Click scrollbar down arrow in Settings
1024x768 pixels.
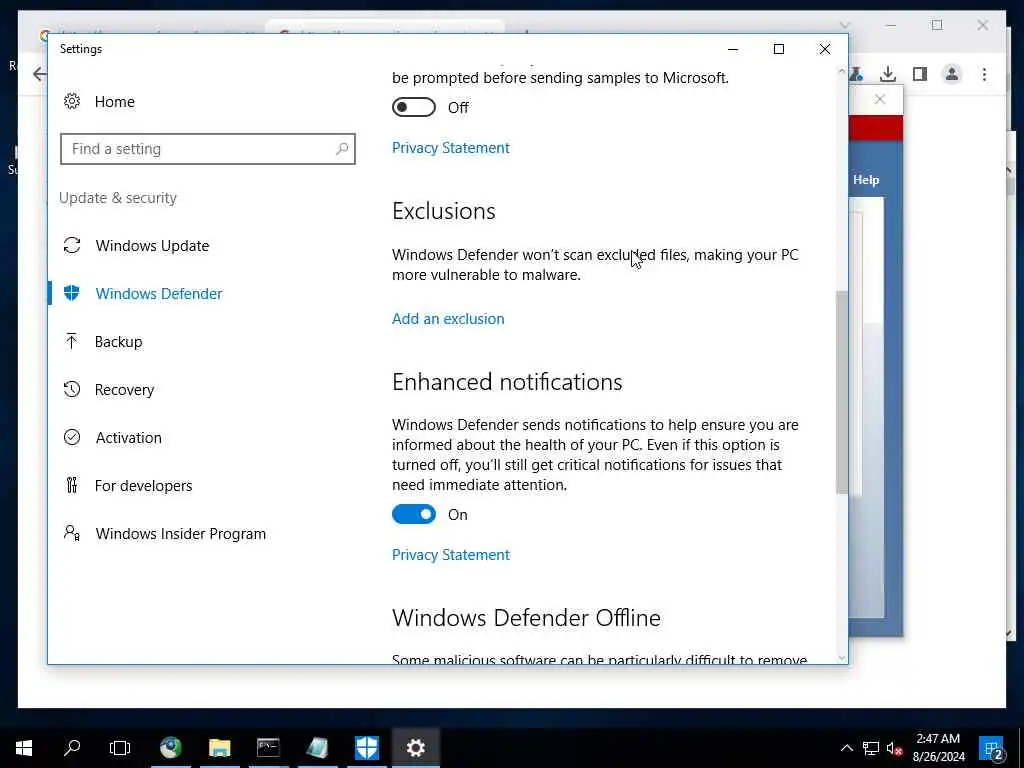click(x=842, y=658)
